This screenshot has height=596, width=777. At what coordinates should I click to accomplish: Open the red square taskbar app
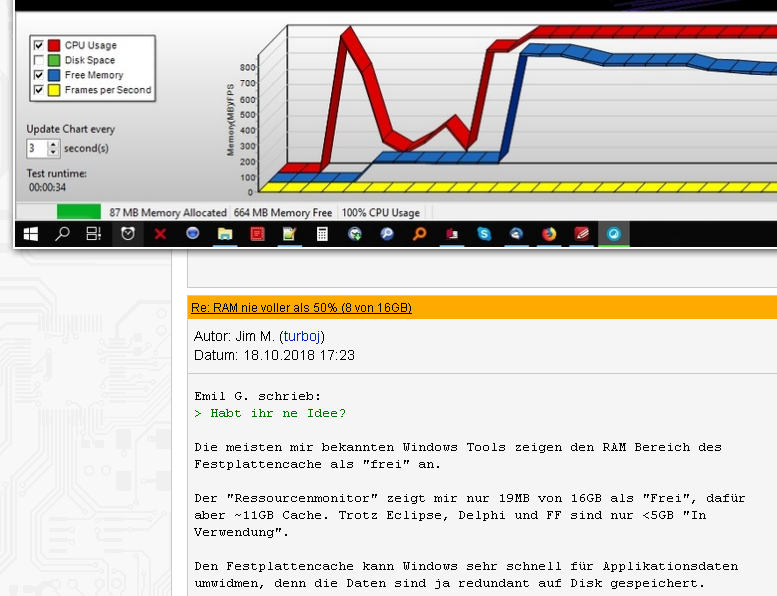point(257,234)
